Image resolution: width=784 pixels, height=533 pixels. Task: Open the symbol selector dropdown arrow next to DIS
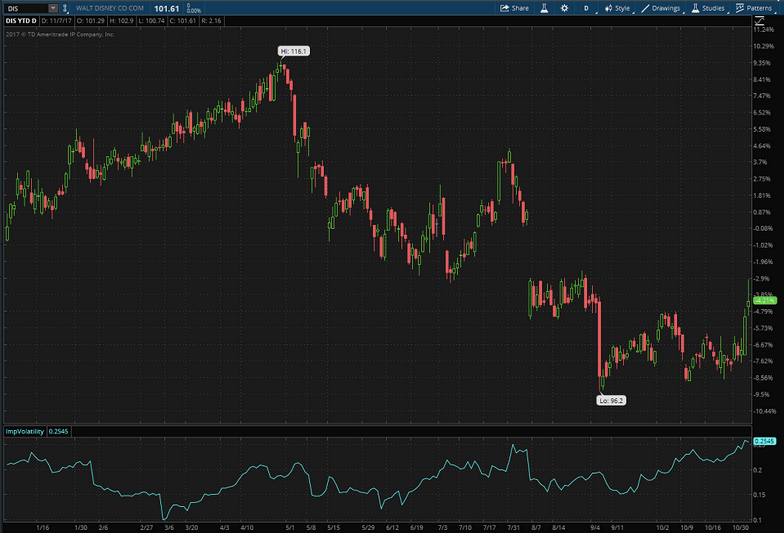click(52, 8)
